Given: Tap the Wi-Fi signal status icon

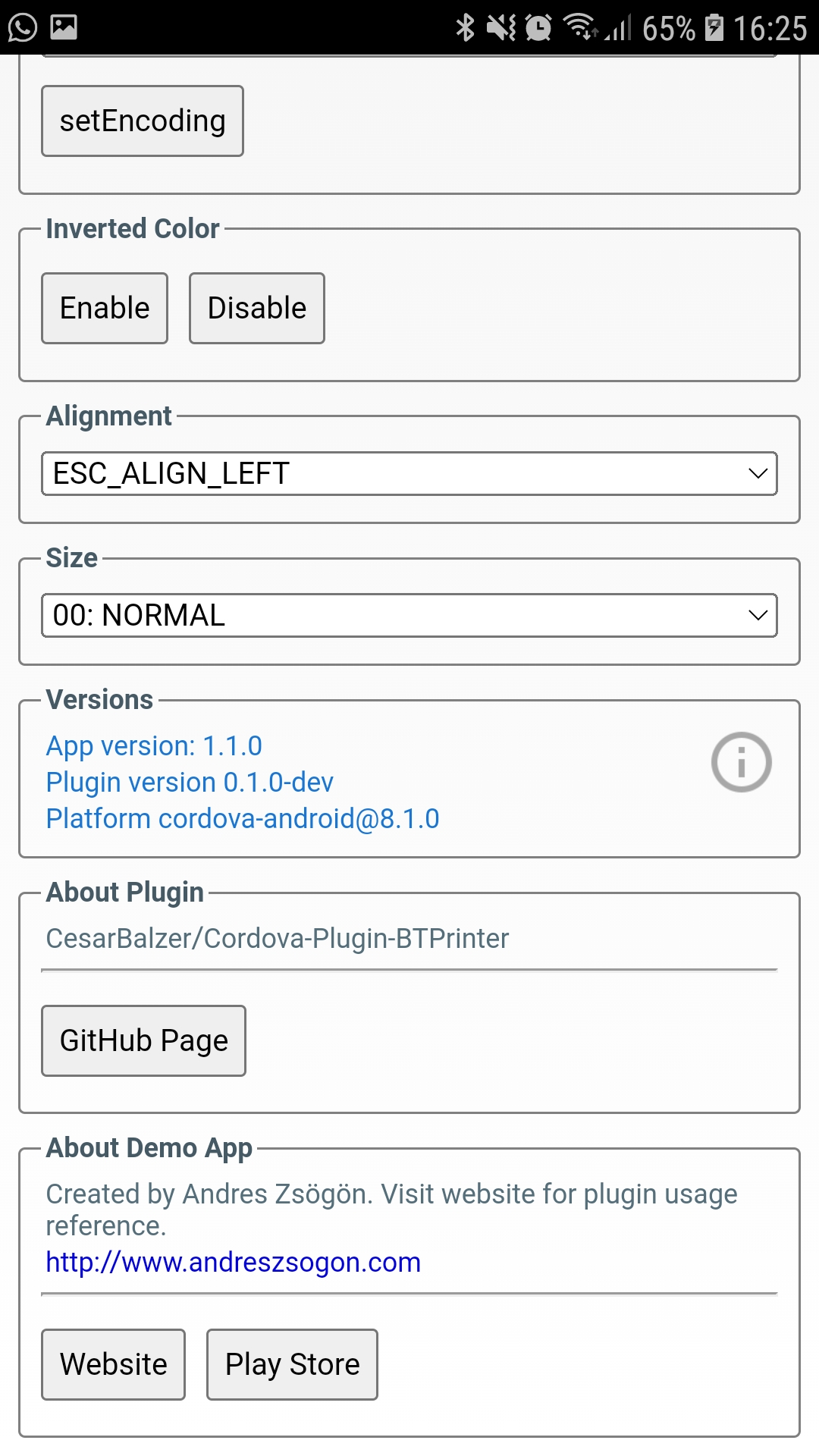Looking at the screenshot, I should [580, 27].
